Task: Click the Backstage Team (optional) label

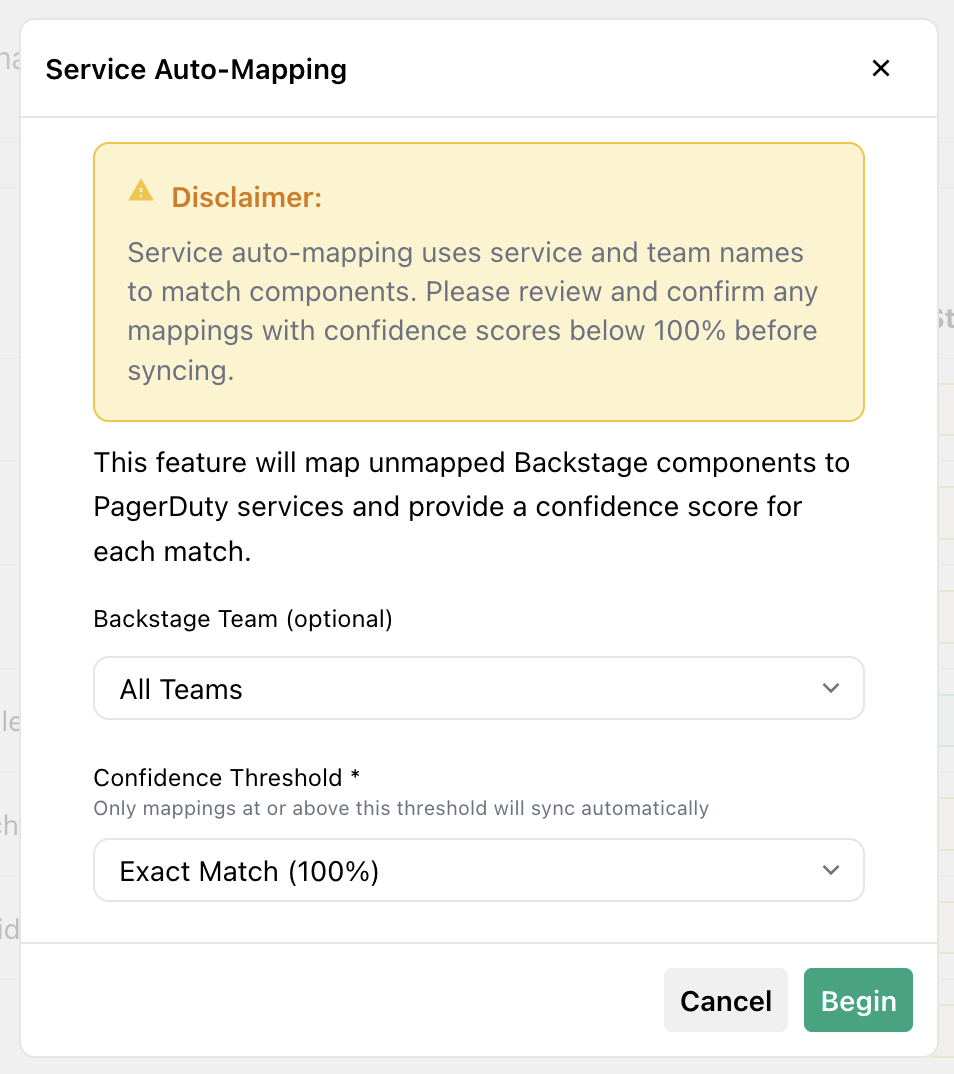Action: click(243, 619)
